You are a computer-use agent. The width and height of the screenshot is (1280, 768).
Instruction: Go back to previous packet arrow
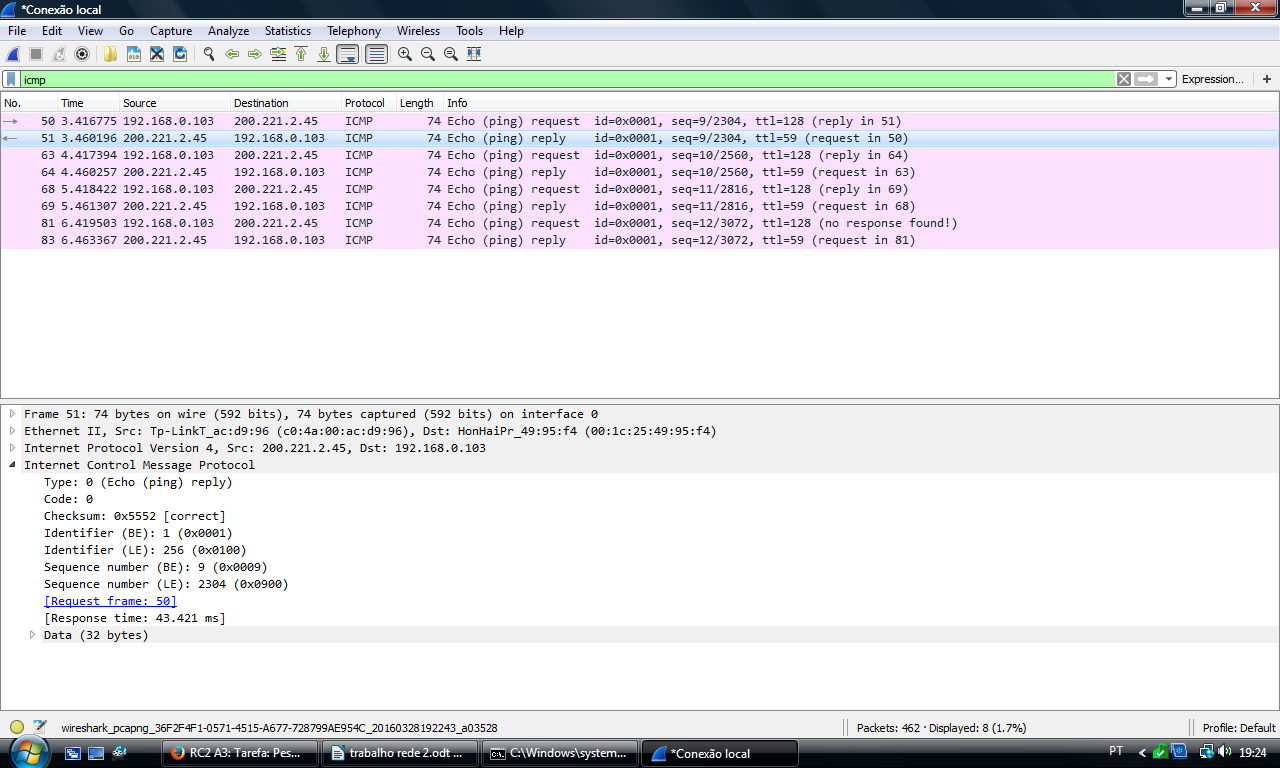click(x=232, y=54)
